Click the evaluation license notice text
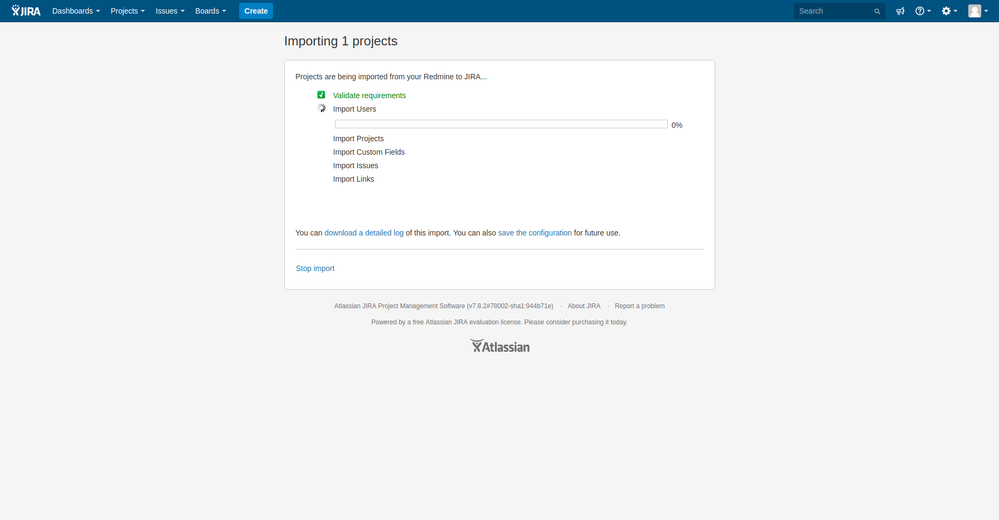Viewport: 999px width, 520px height. 500,322
